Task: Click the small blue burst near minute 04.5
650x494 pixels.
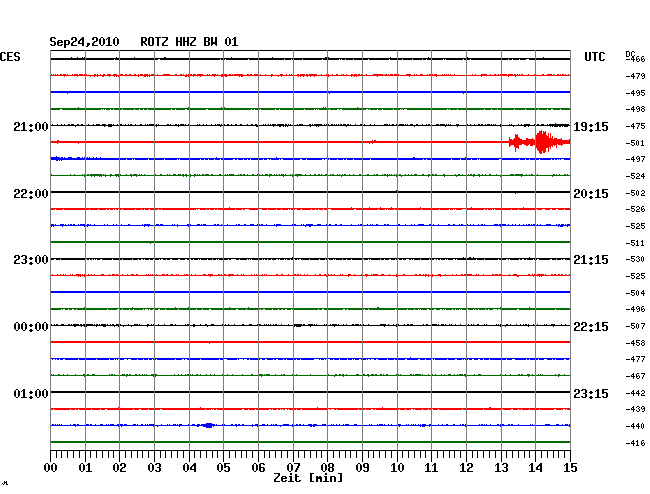Action: point(209,425)
